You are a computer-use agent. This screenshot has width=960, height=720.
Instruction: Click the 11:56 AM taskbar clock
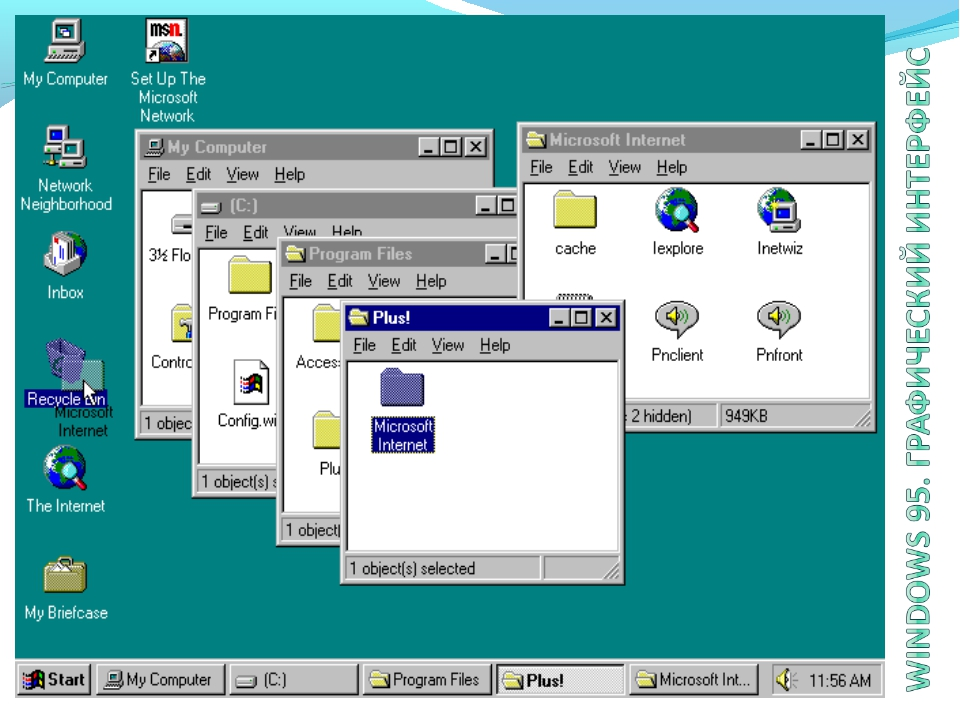tap(839, 680)
